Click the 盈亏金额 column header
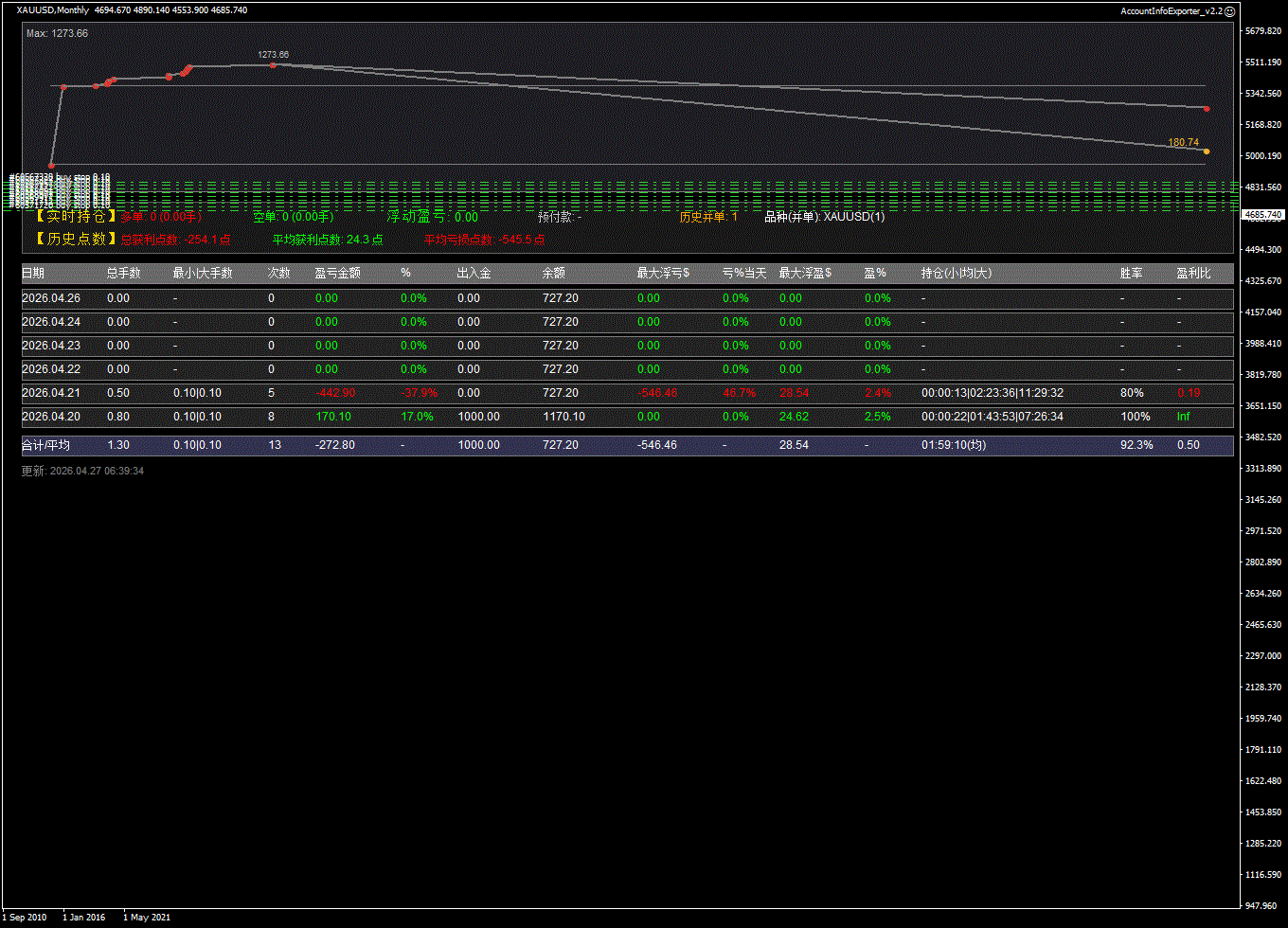This screenshot has height=928, width=1288. coord(337,273)
